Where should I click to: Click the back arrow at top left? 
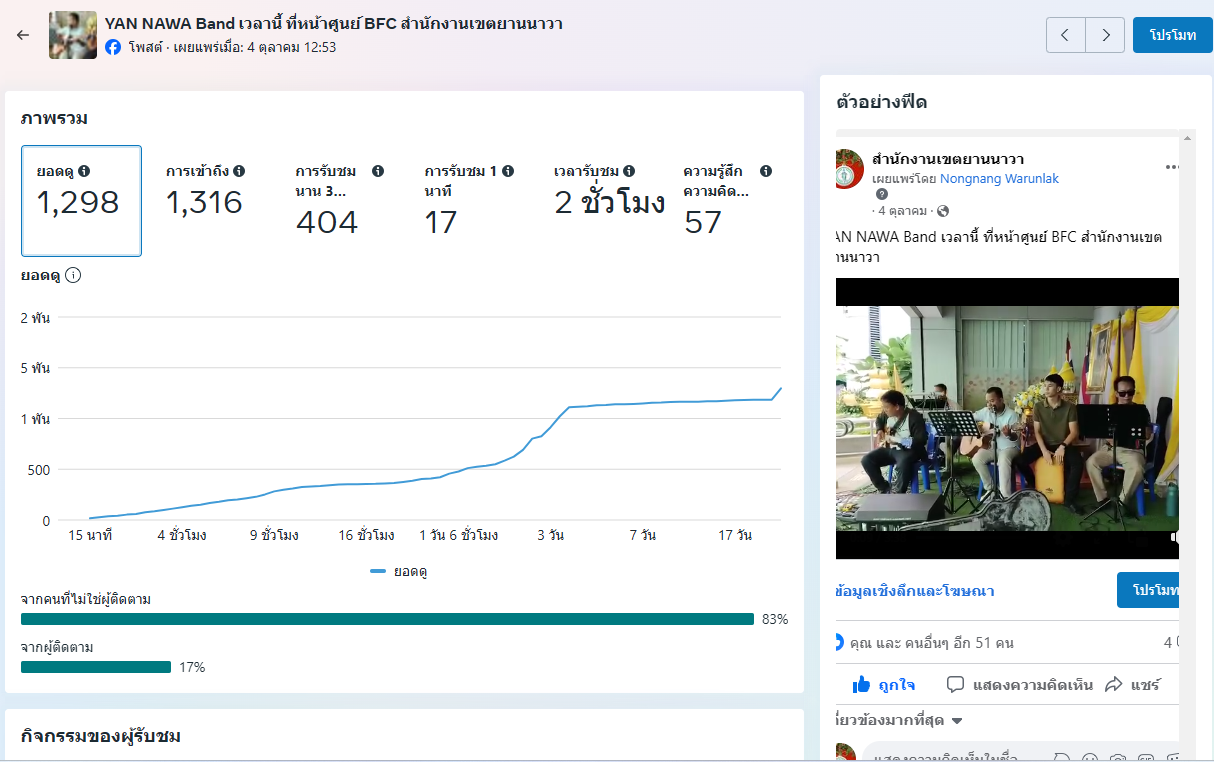[x=23, y=35]
